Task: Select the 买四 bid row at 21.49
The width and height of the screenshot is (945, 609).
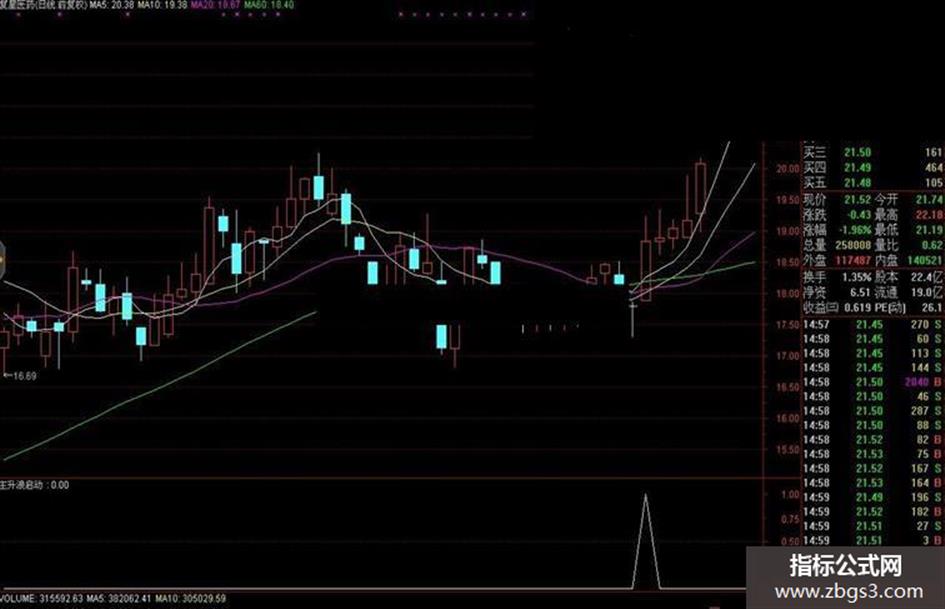Action: [x=873, y=168]
